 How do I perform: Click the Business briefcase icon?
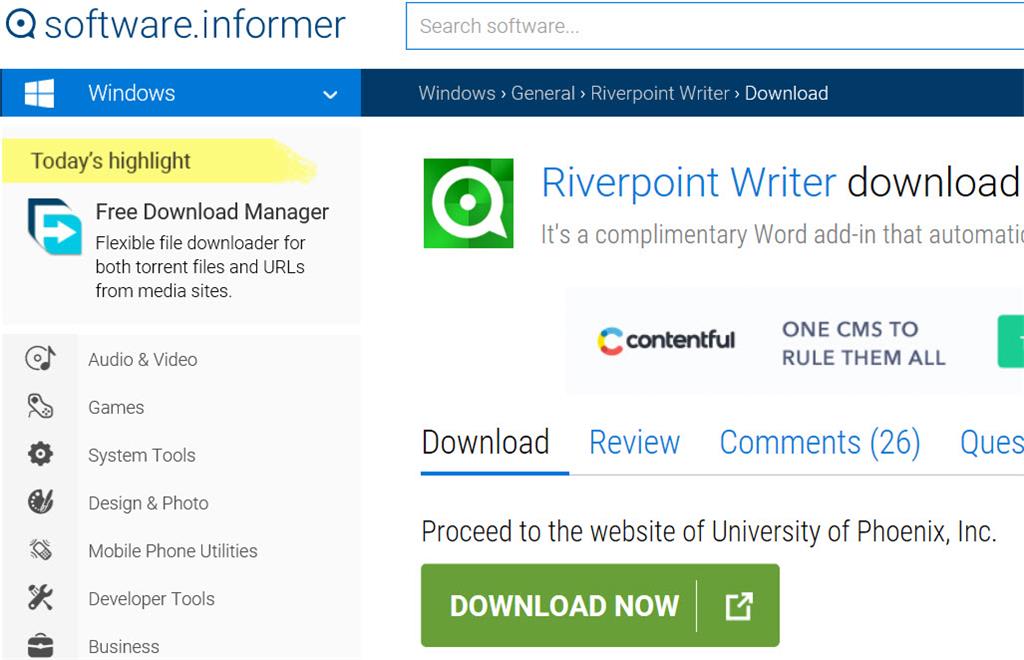pos(40,645)
